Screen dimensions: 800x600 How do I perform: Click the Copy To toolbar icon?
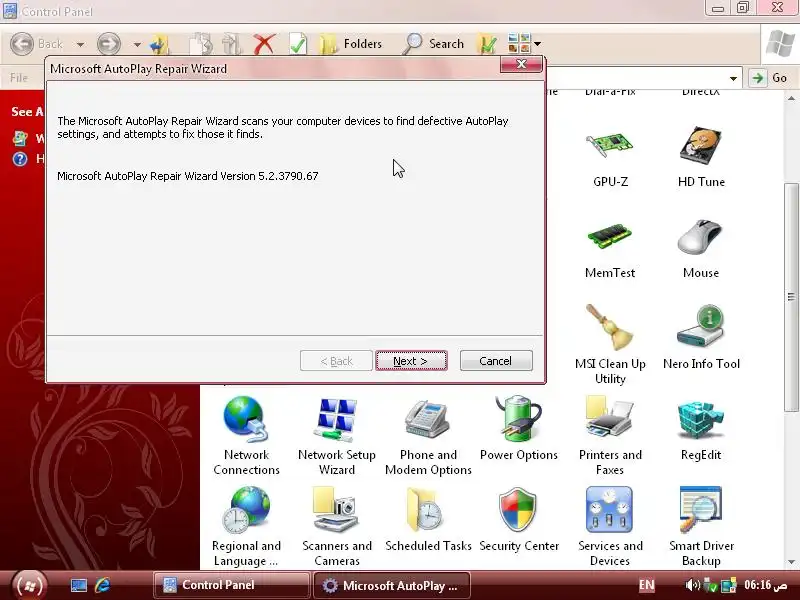click(201, 44)
